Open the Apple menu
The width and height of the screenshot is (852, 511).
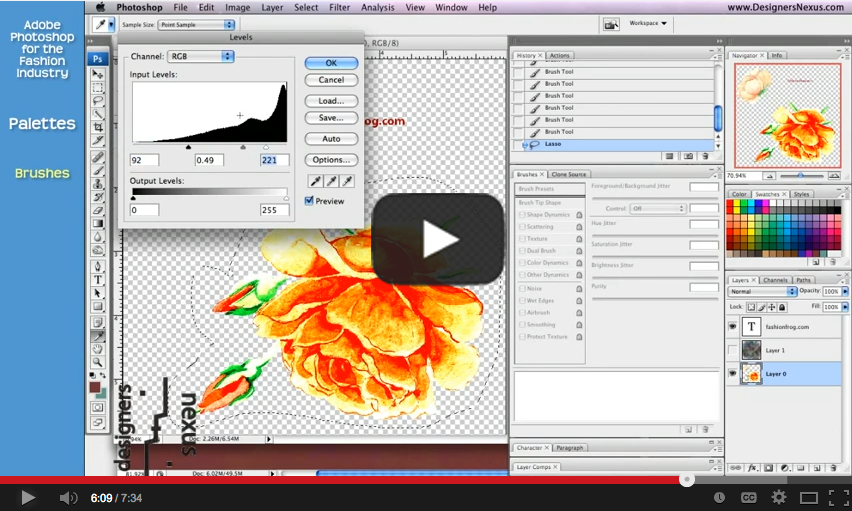[101, 7]
